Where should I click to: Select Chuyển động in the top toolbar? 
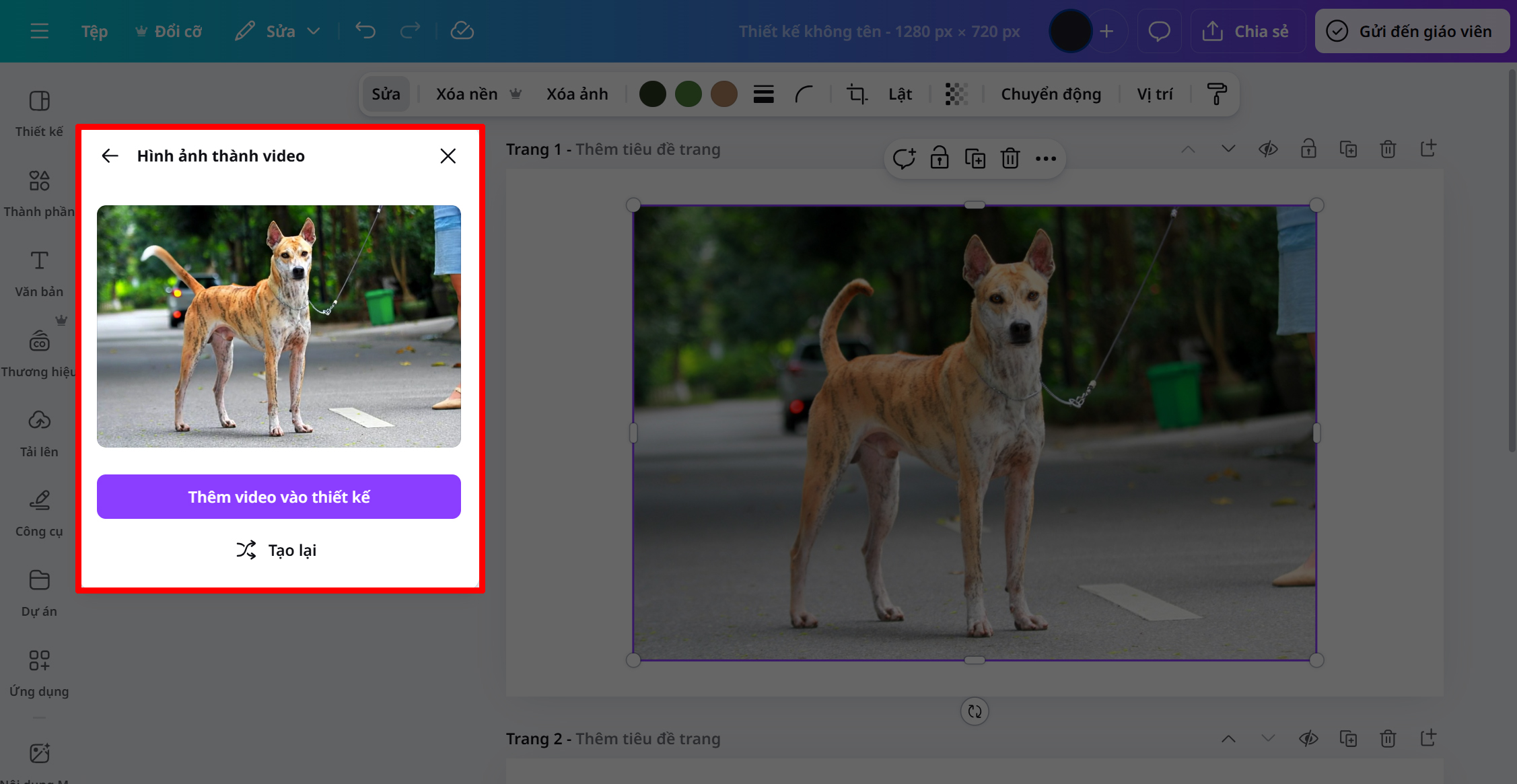(x=1051, y=94)
